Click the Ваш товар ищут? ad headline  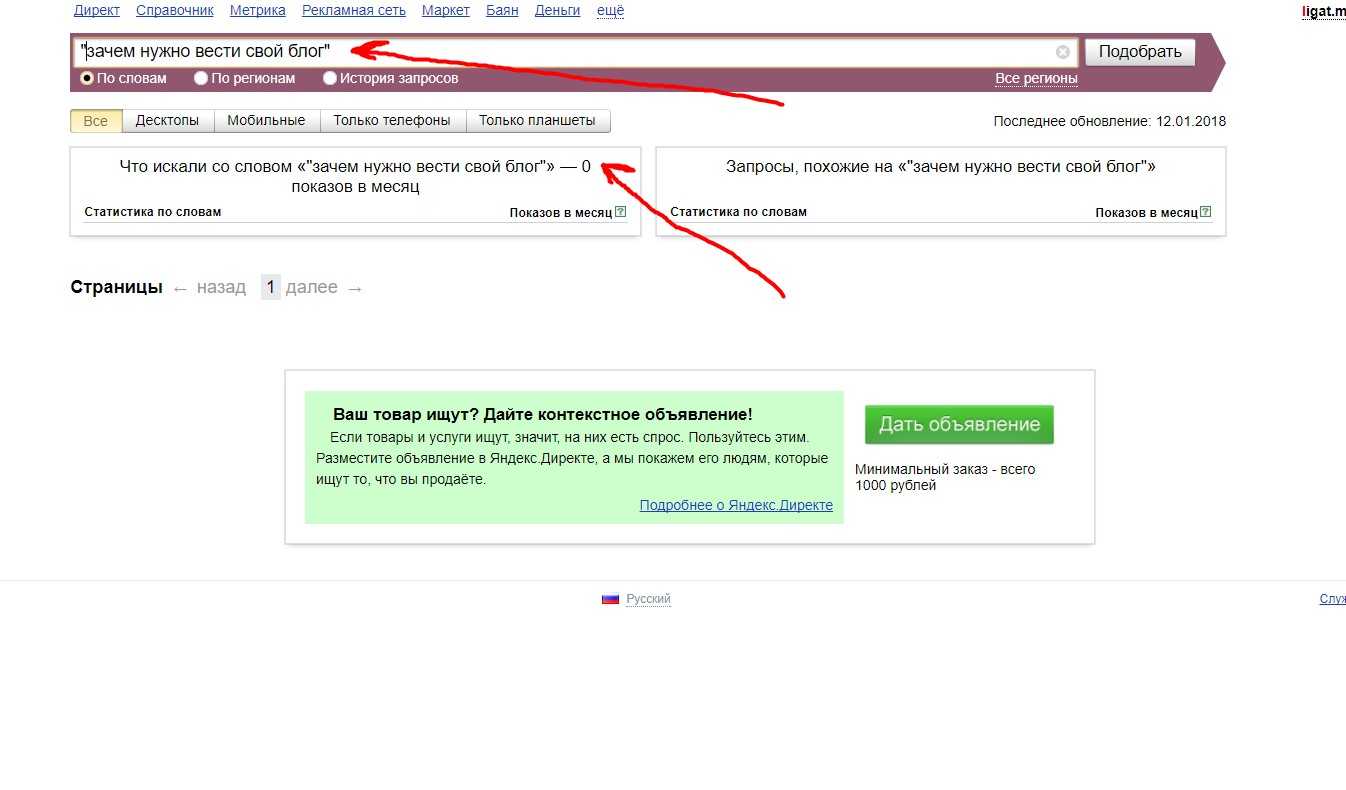coord(543,414)
